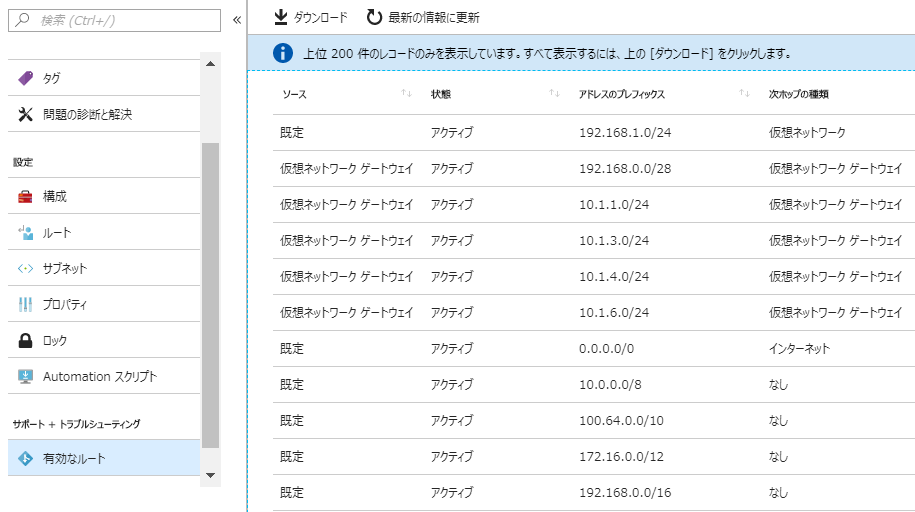
Task: Click the purple tag icon for タグ
Action: (x=26, y=78)
